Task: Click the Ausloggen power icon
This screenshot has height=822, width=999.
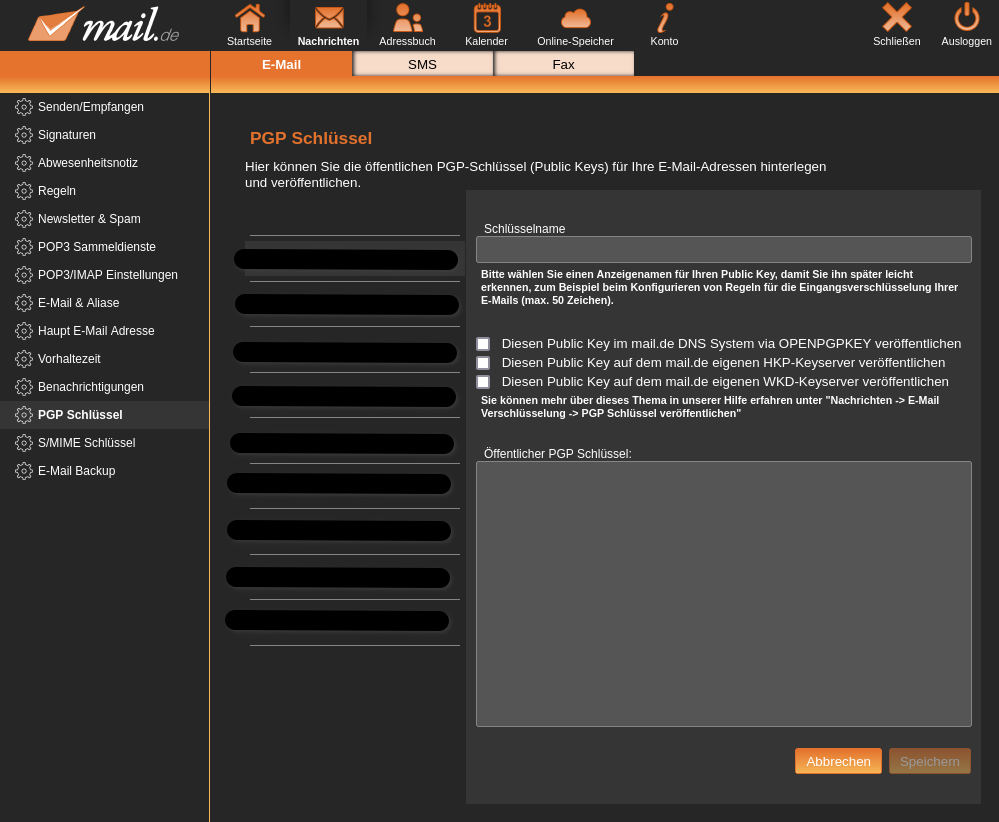Action: tap(966, 18)
